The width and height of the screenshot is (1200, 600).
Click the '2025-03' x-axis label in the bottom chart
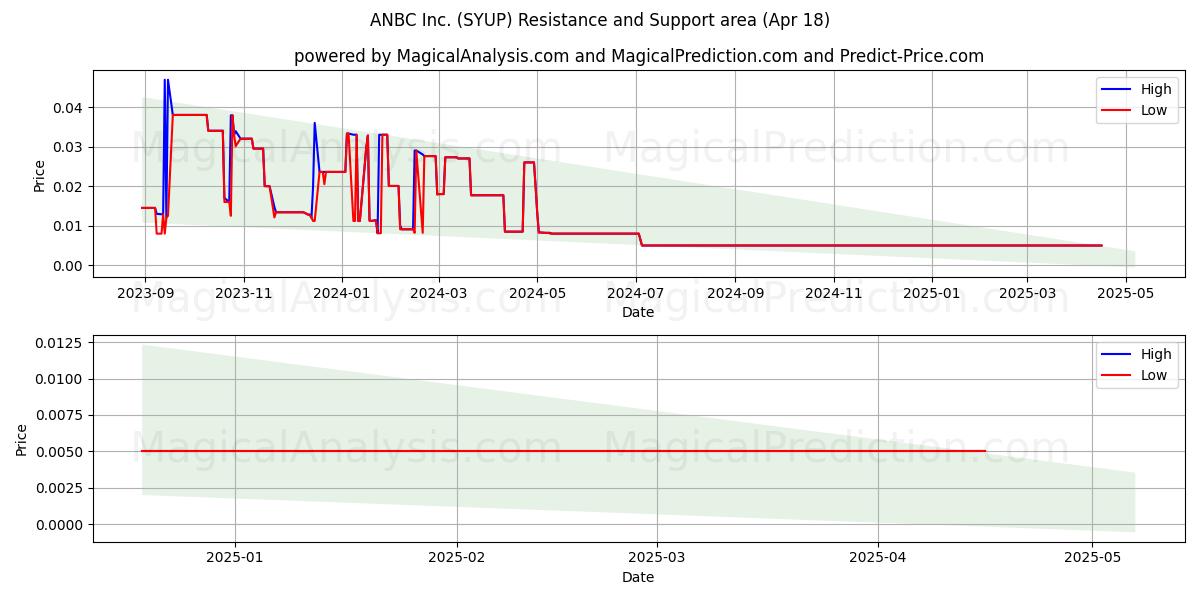click(x=657, y=558)
